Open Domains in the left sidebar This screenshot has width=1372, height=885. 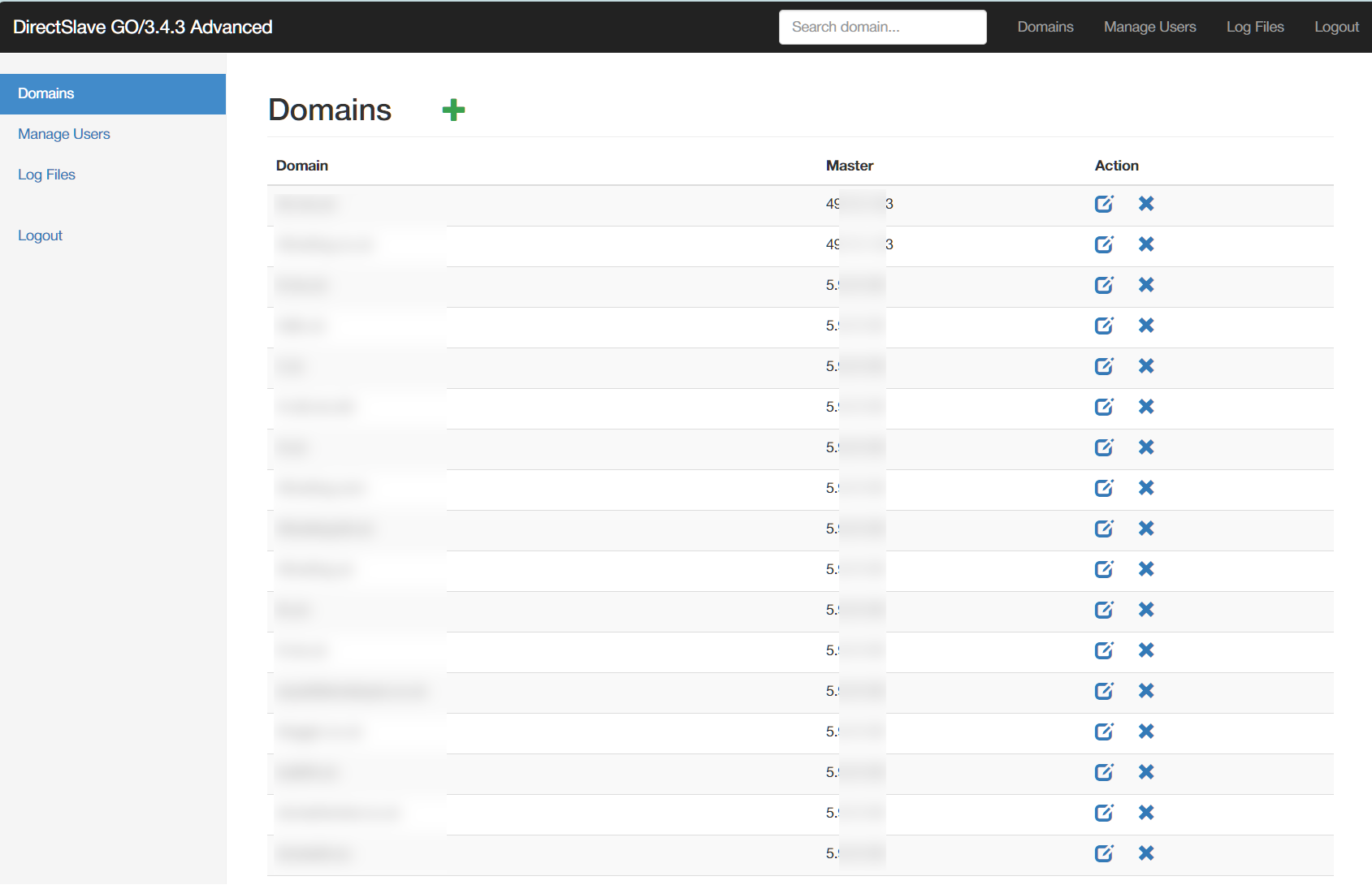[46, 93]
